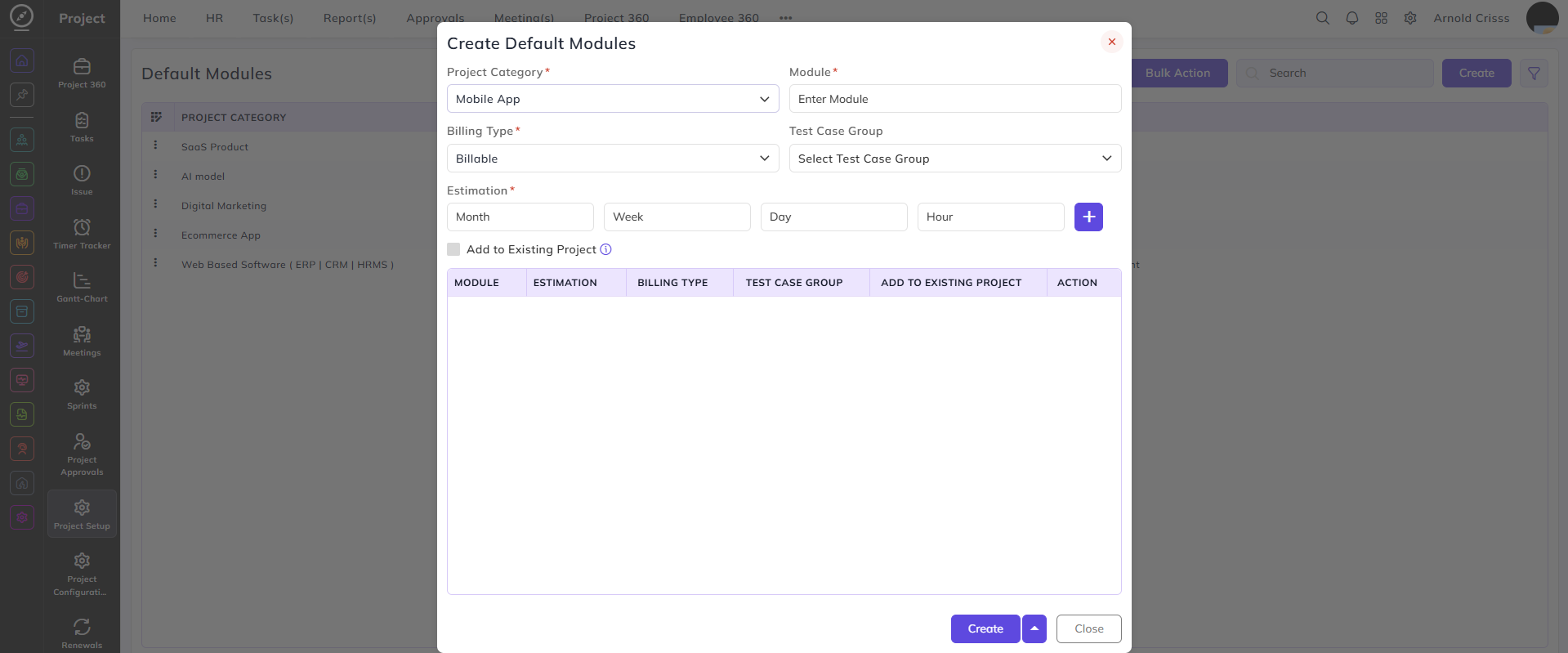Click BILLING TYPE column header
1568x653 pixels.
(672, 283)
